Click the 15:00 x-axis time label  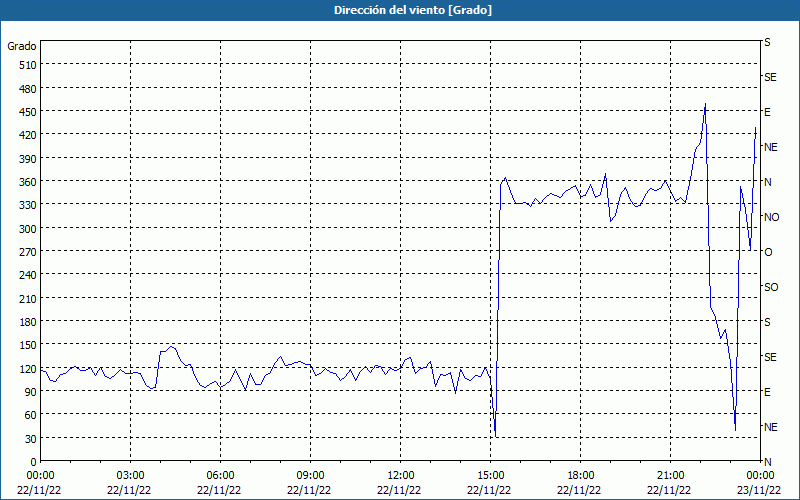pos(490,476)
